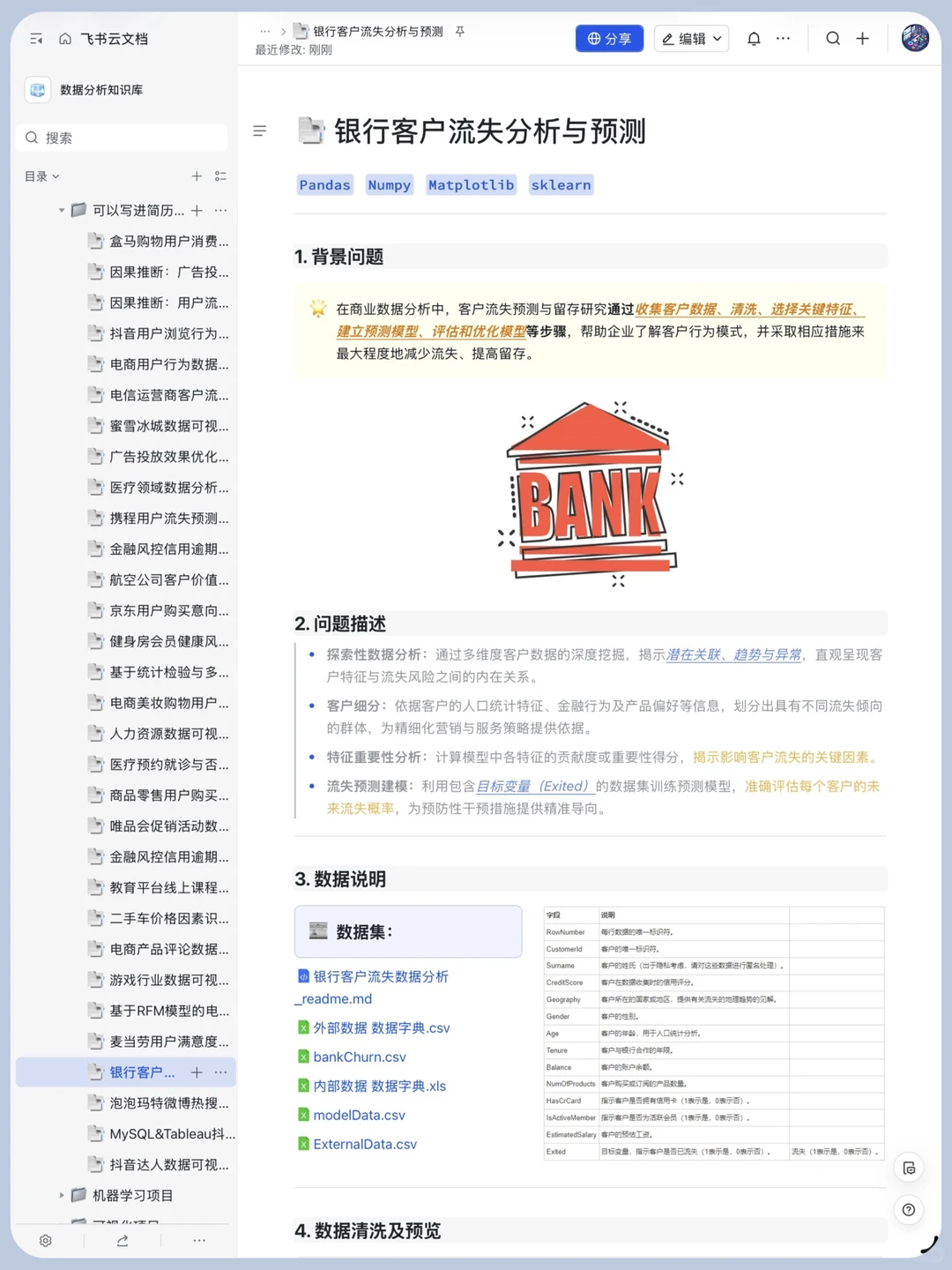Click heading 3. 数据说明
This screenshot has height=1270, width=952.
coord(340,879)
